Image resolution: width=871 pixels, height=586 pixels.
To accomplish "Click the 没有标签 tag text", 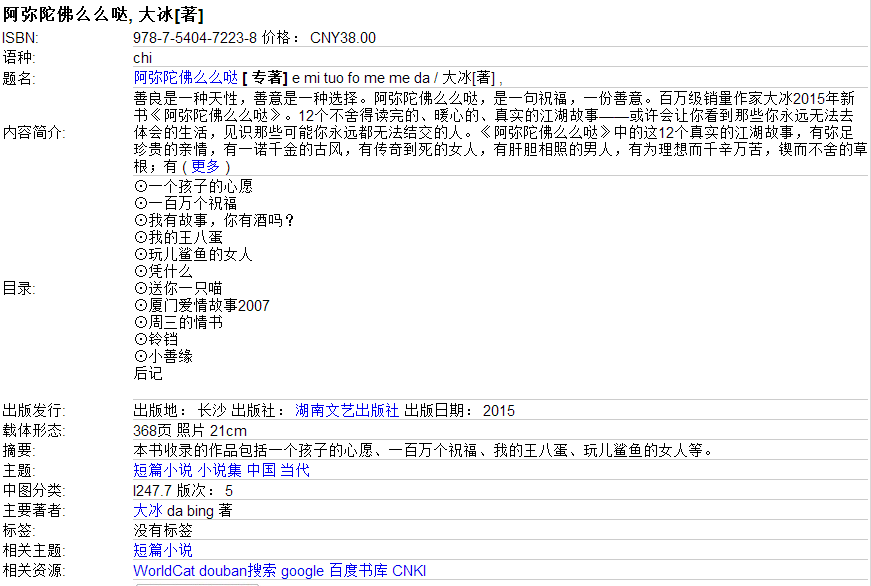I will coord(163,530).
